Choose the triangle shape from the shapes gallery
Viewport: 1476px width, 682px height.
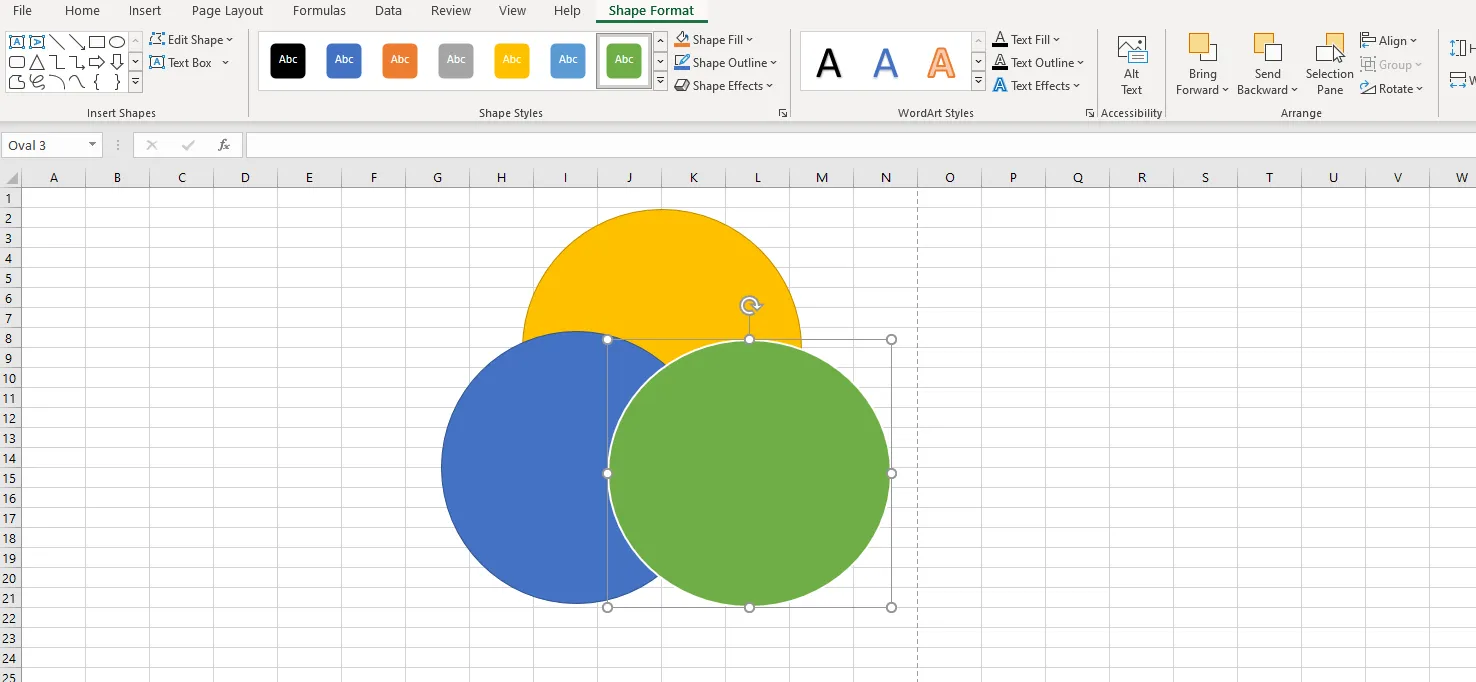[x=37, y=62]
